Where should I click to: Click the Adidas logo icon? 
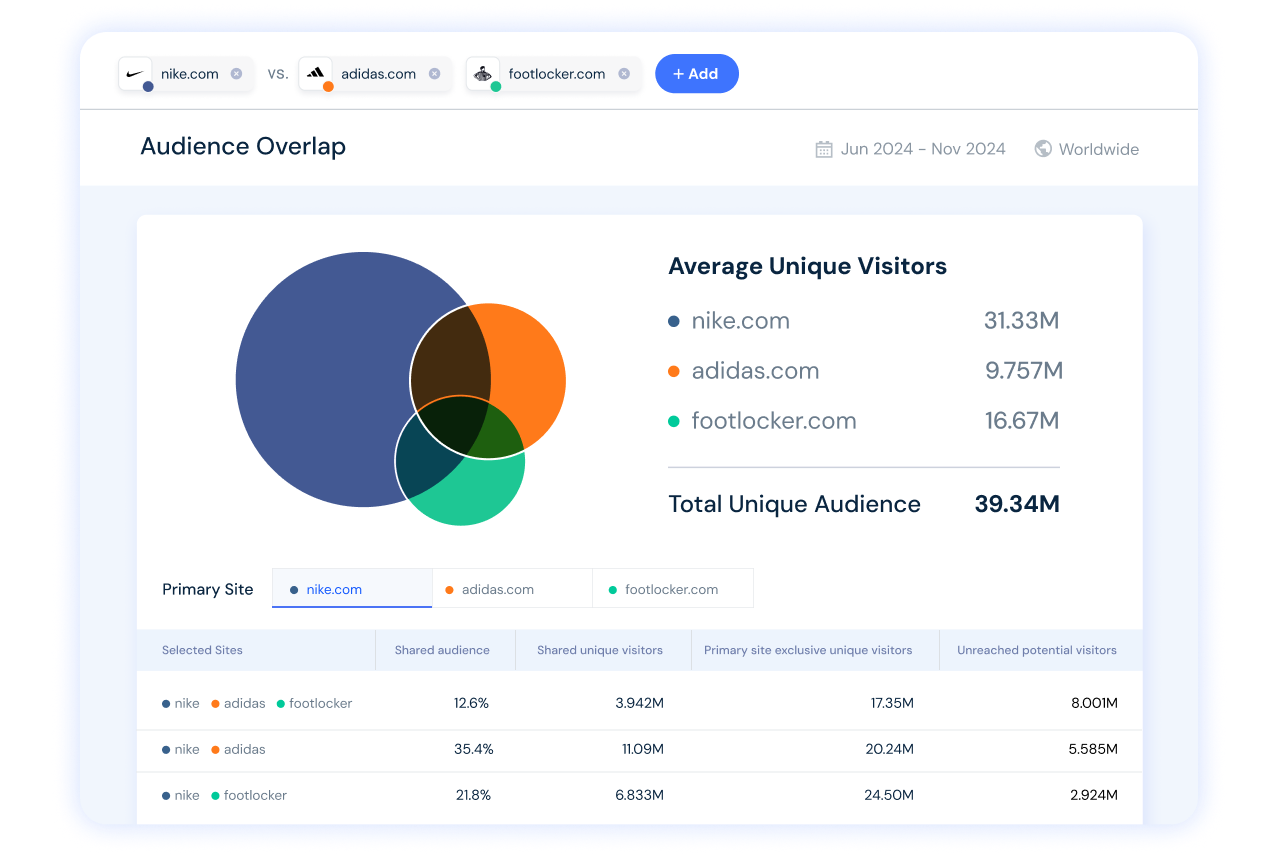[x=315, y=73]
